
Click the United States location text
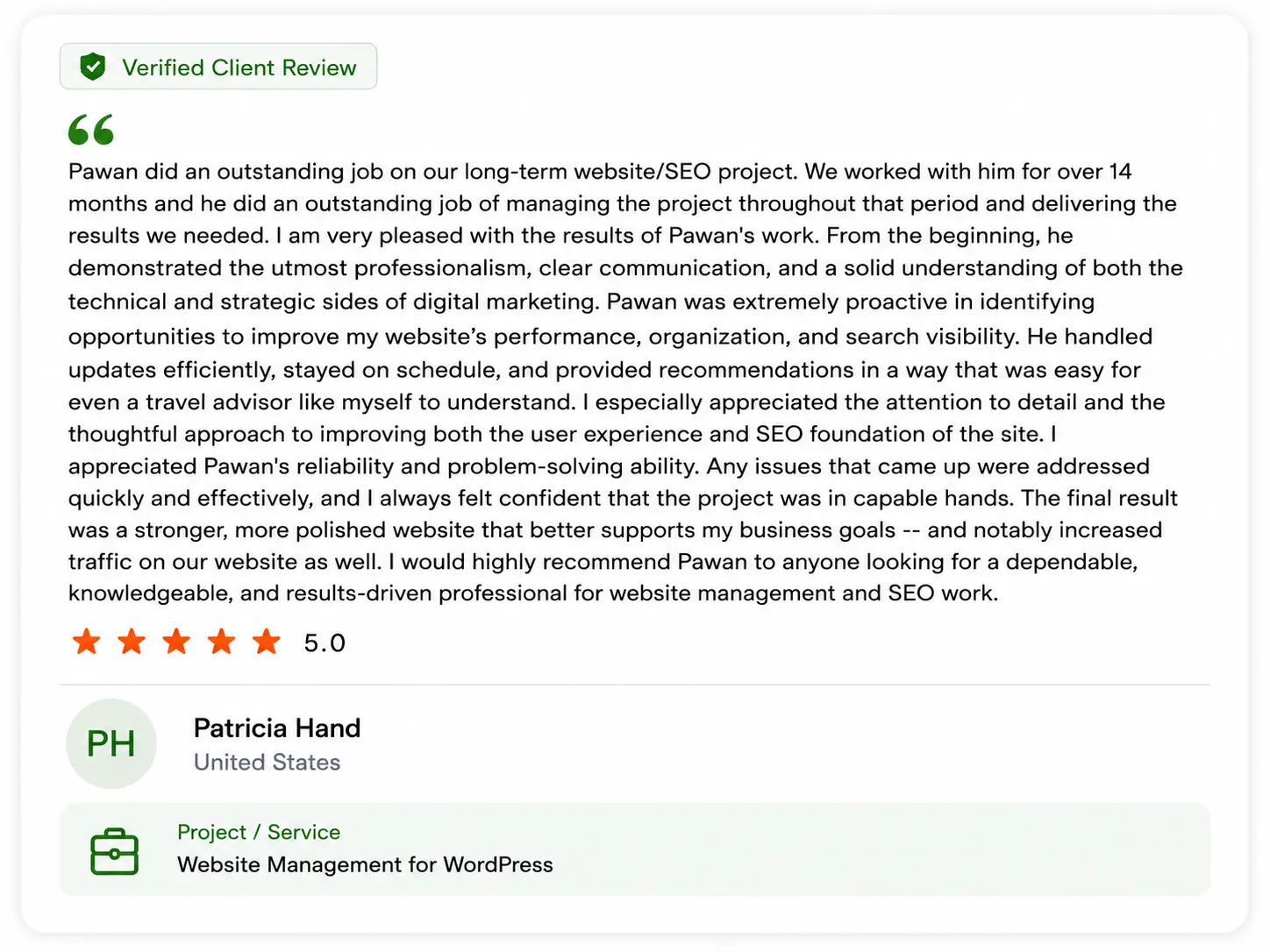[268, 762]
